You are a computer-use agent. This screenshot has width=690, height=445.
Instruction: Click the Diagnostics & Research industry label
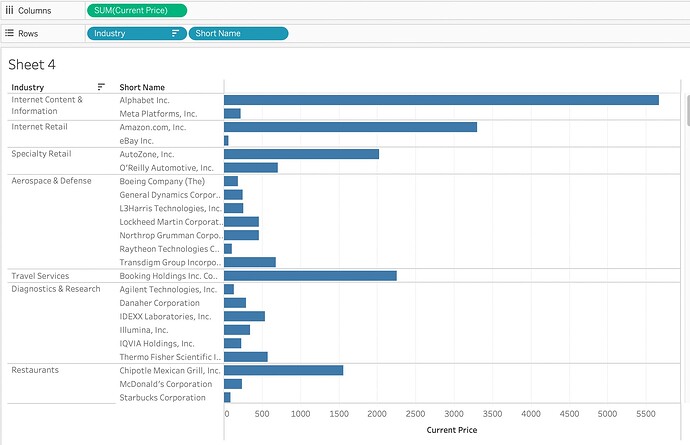56,289
